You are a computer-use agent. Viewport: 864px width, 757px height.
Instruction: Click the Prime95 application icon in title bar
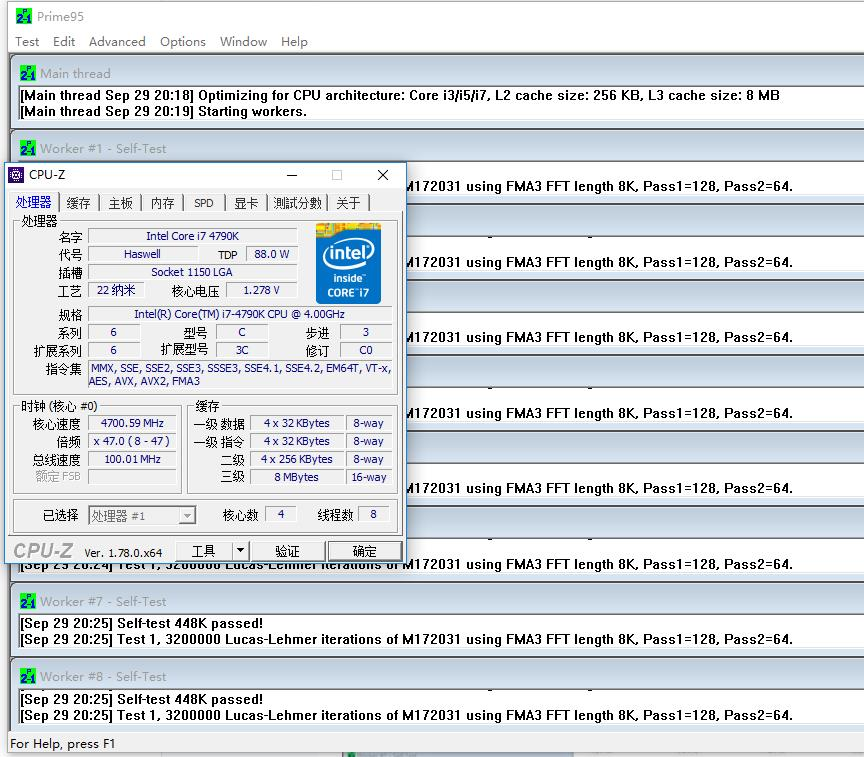(22, 16)
